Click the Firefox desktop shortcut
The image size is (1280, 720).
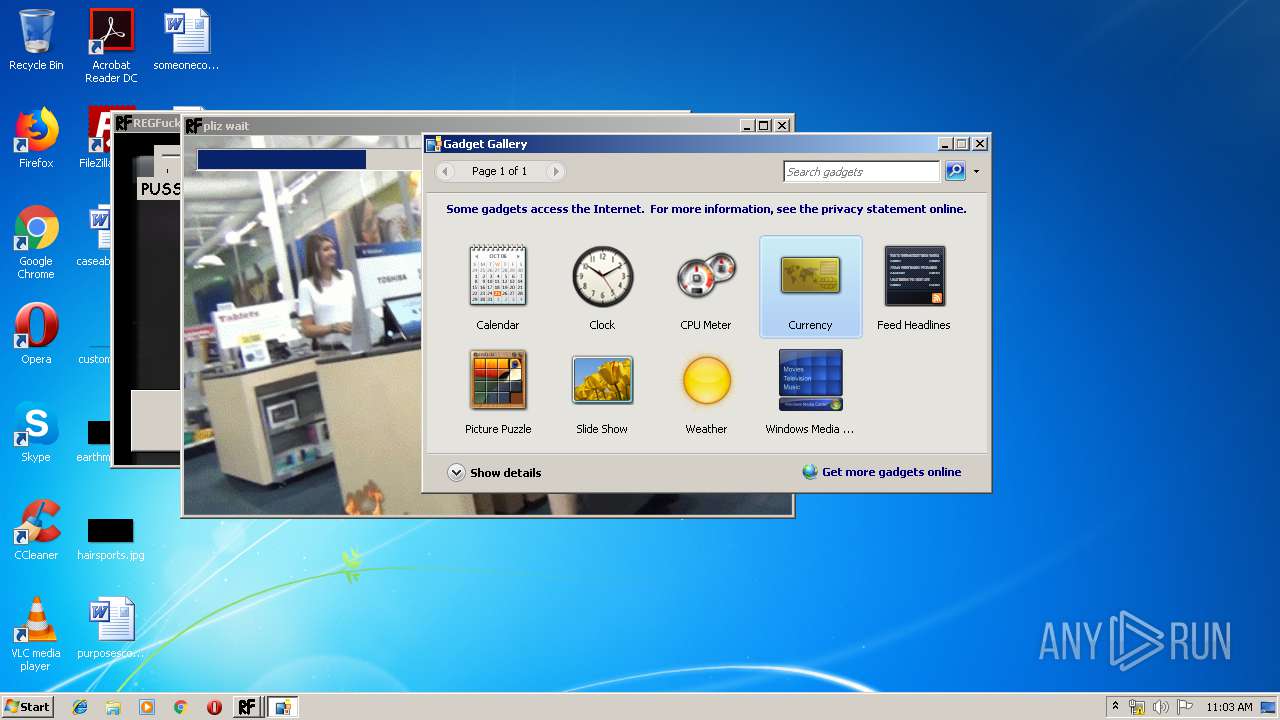click(x=36, y=138)
